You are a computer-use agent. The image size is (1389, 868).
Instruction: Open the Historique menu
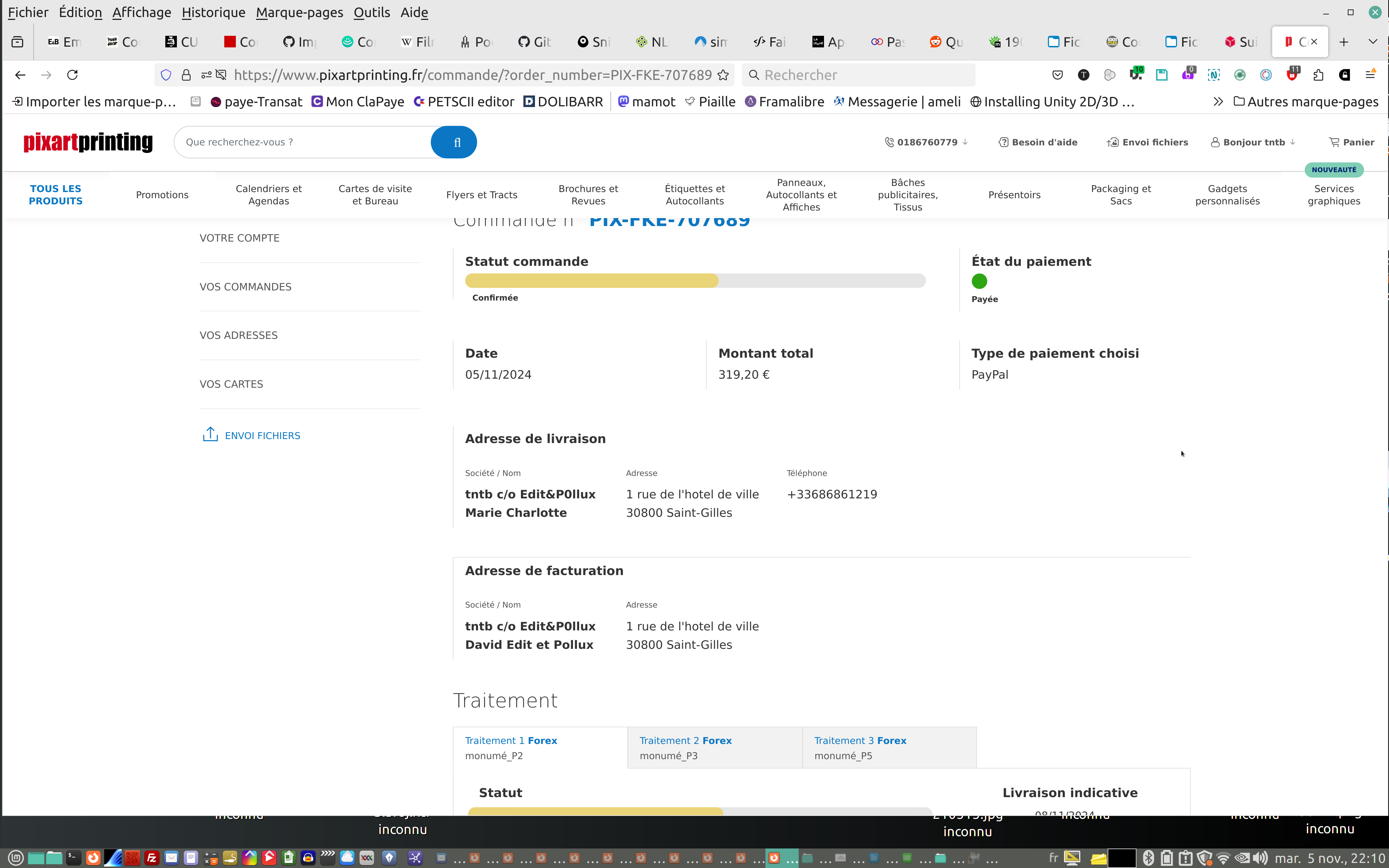213,12
